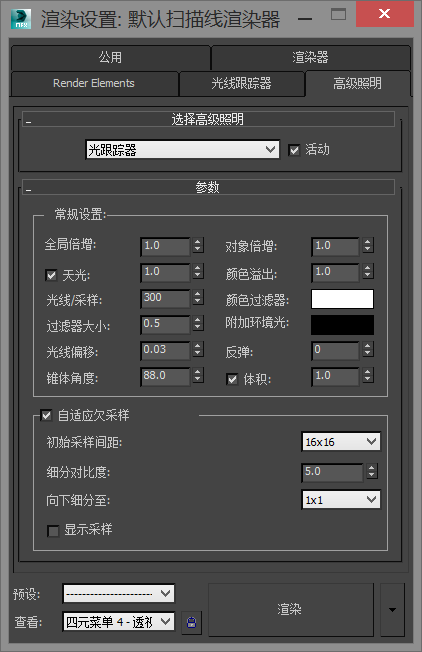Open the Render Elements tab
The height and width of the screenshot is (652, 422).
click(94, 83)
